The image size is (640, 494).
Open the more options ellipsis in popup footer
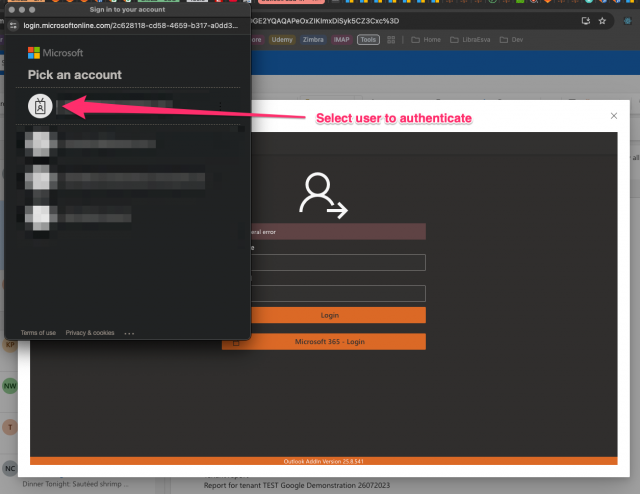point(129,332)
